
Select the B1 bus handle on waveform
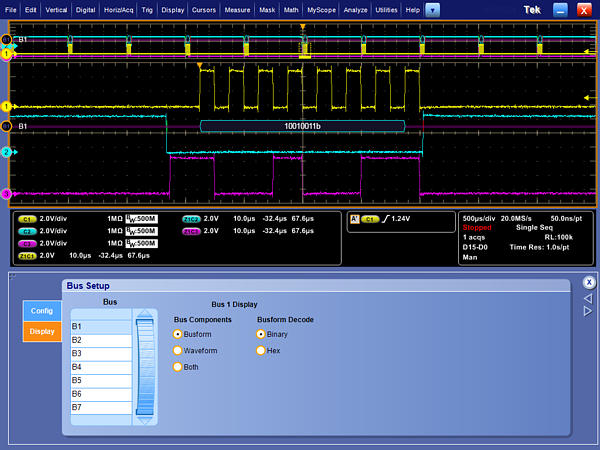(x=8, y=127)
